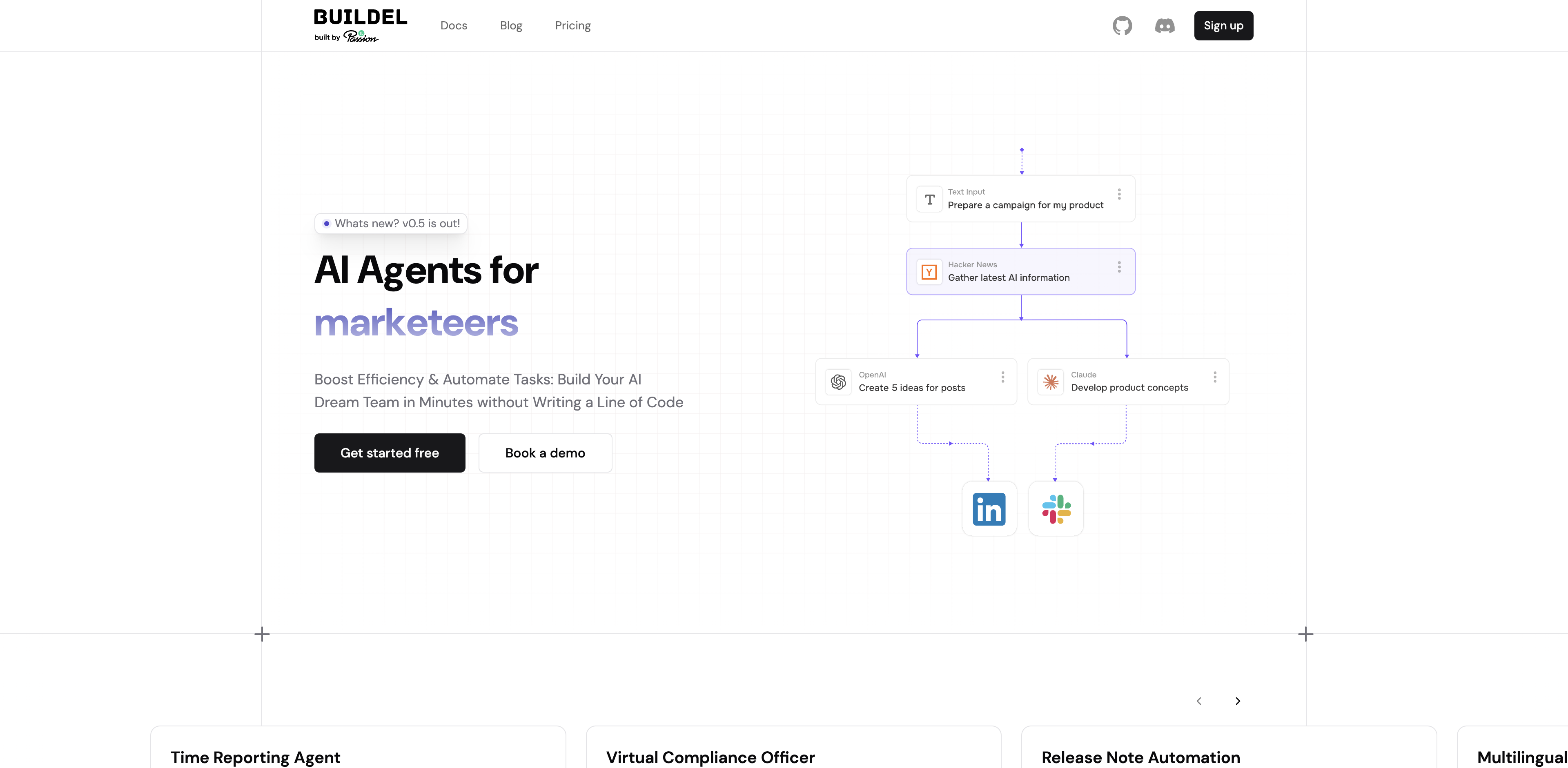Open the Pricing page
This screenshot has height=768, width=1568.
573,26
